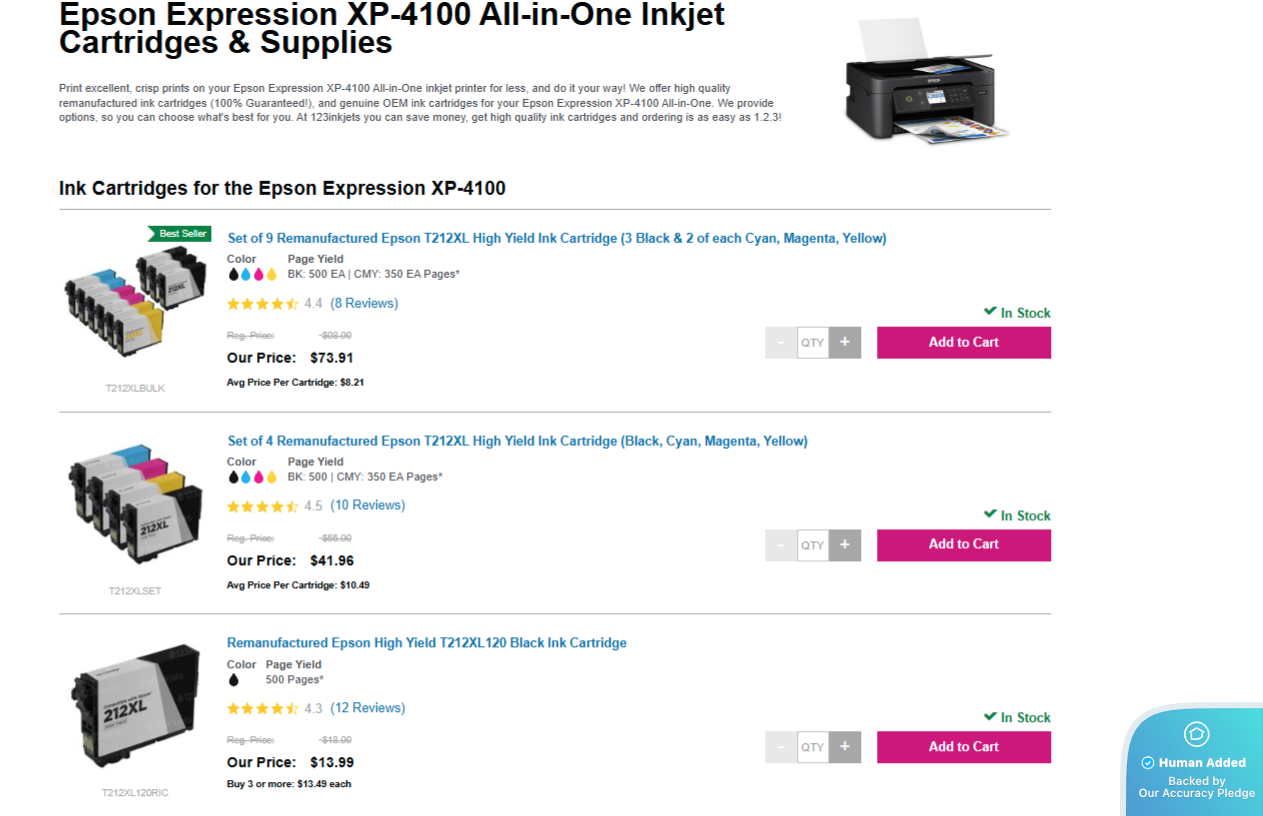This screenshot has height=816, width=1263.
Task: Click the Human Added accuracy pledge badge
Action: [x=1196, y=762]
